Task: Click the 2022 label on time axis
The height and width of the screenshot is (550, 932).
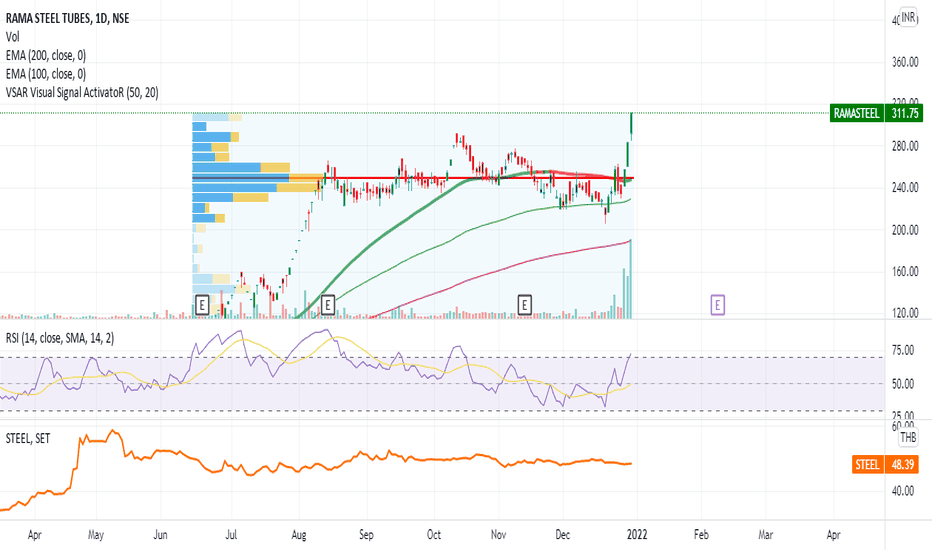Action: [637, 535]
